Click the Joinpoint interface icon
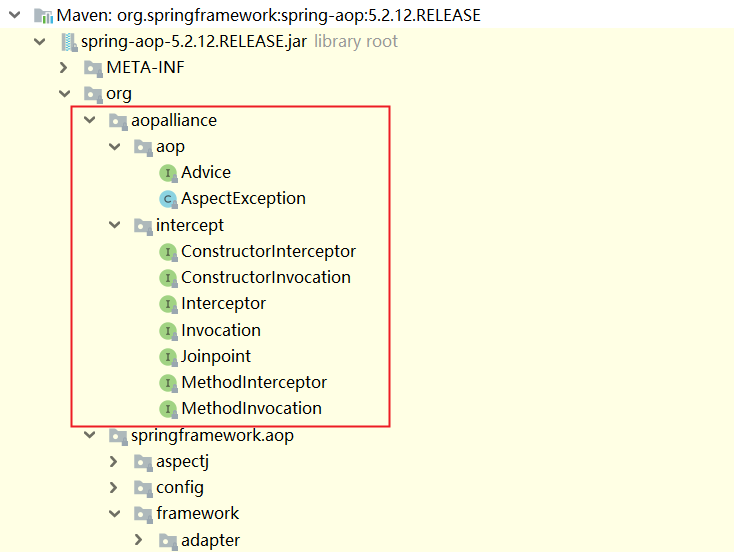 [168, 357]
